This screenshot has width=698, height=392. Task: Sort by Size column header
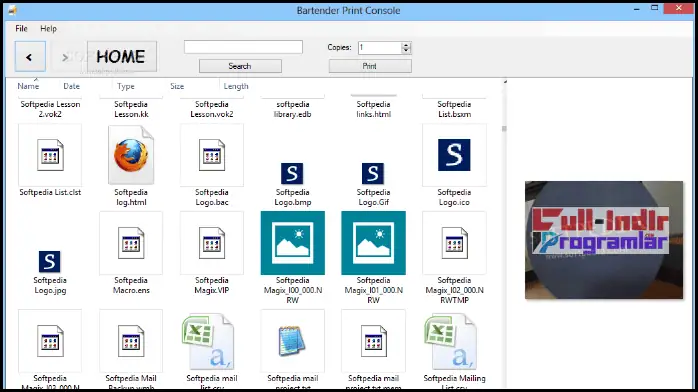pos(177,86)
